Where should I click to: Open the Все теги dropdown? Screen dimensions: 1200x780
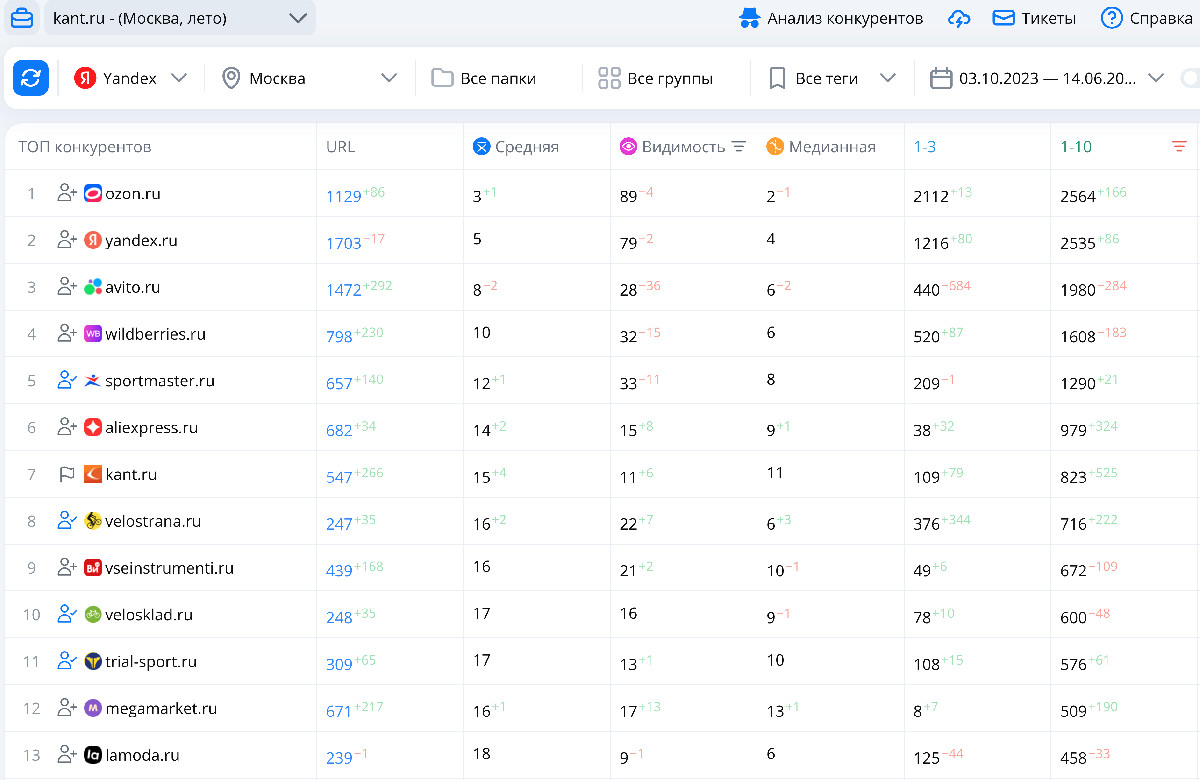832,78
